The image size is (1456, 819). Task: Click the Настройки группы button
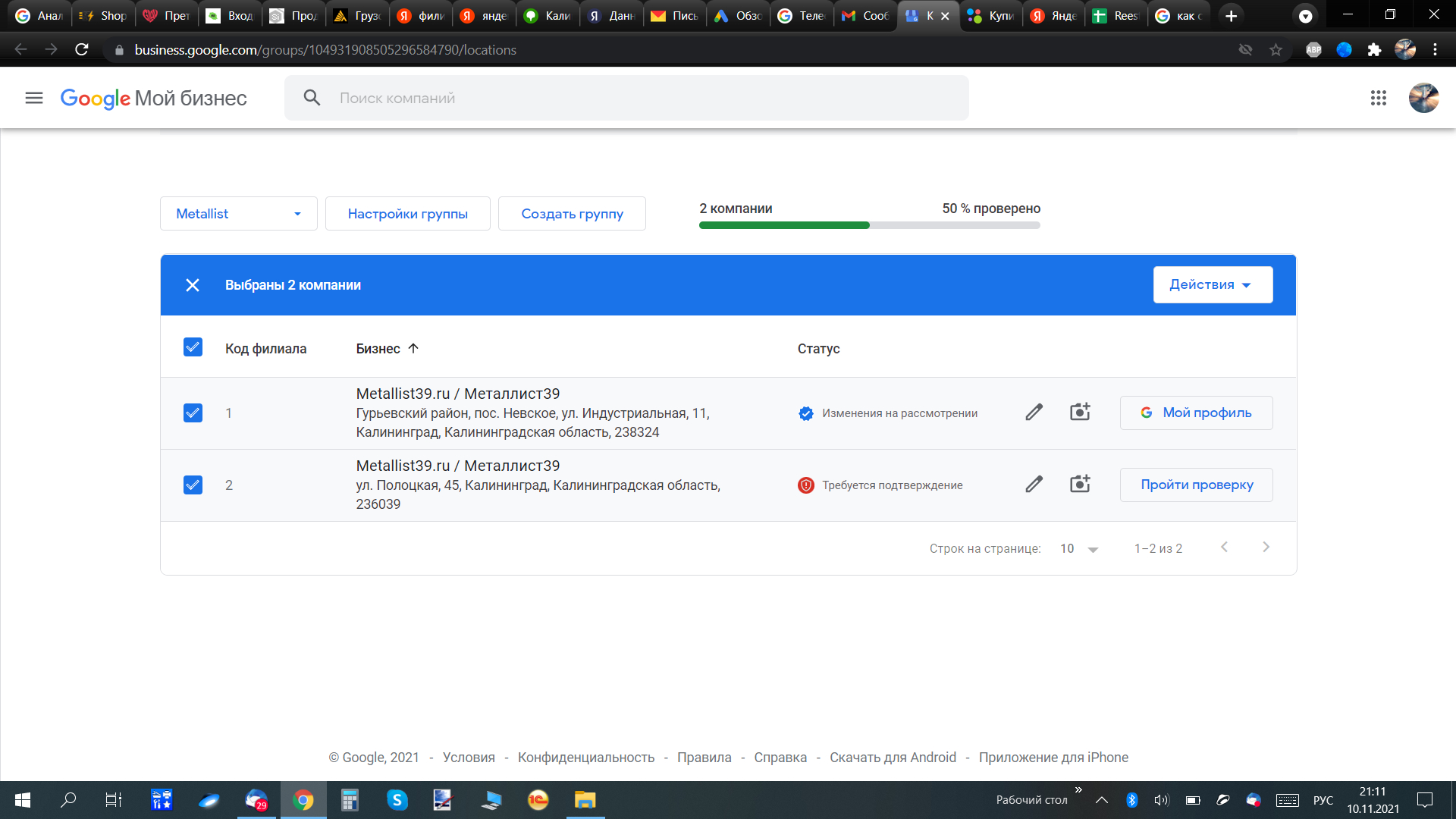[408, 214]
